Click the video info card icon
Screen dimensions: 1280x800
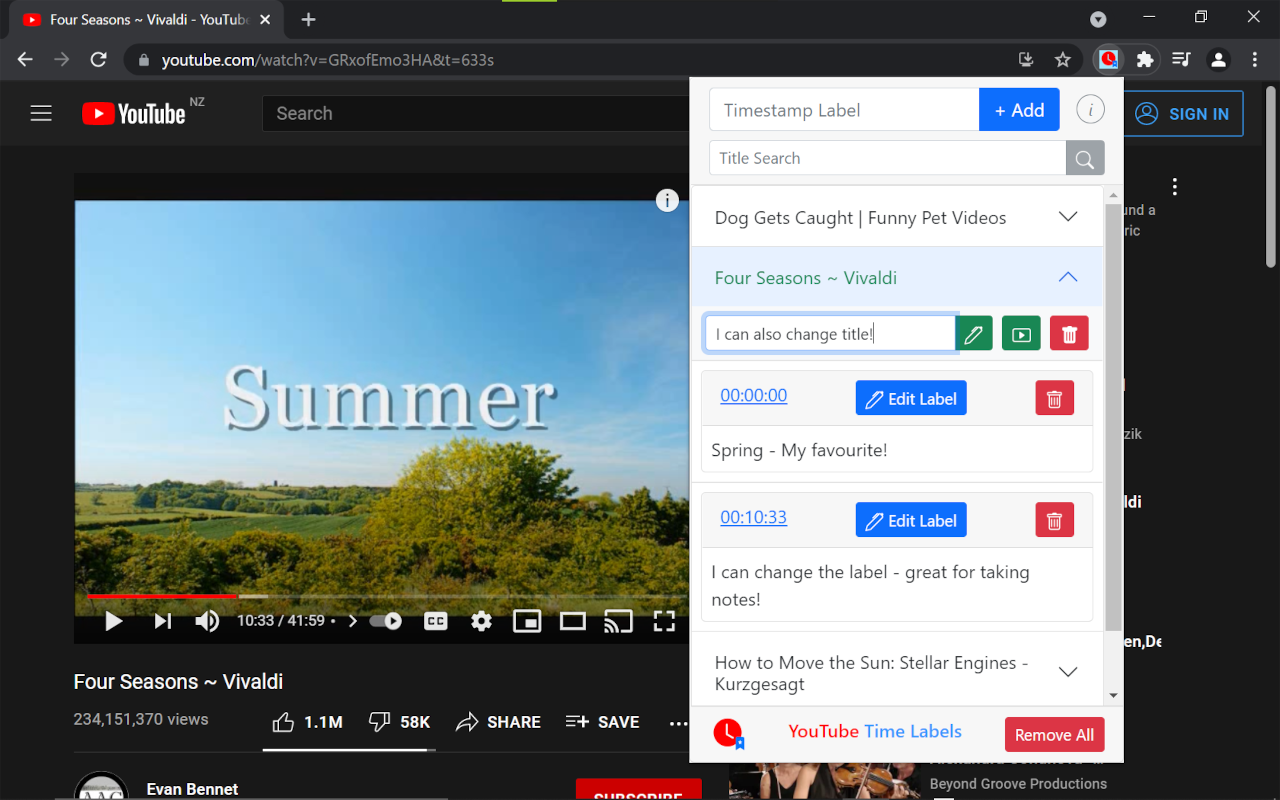tap(667, 201)
